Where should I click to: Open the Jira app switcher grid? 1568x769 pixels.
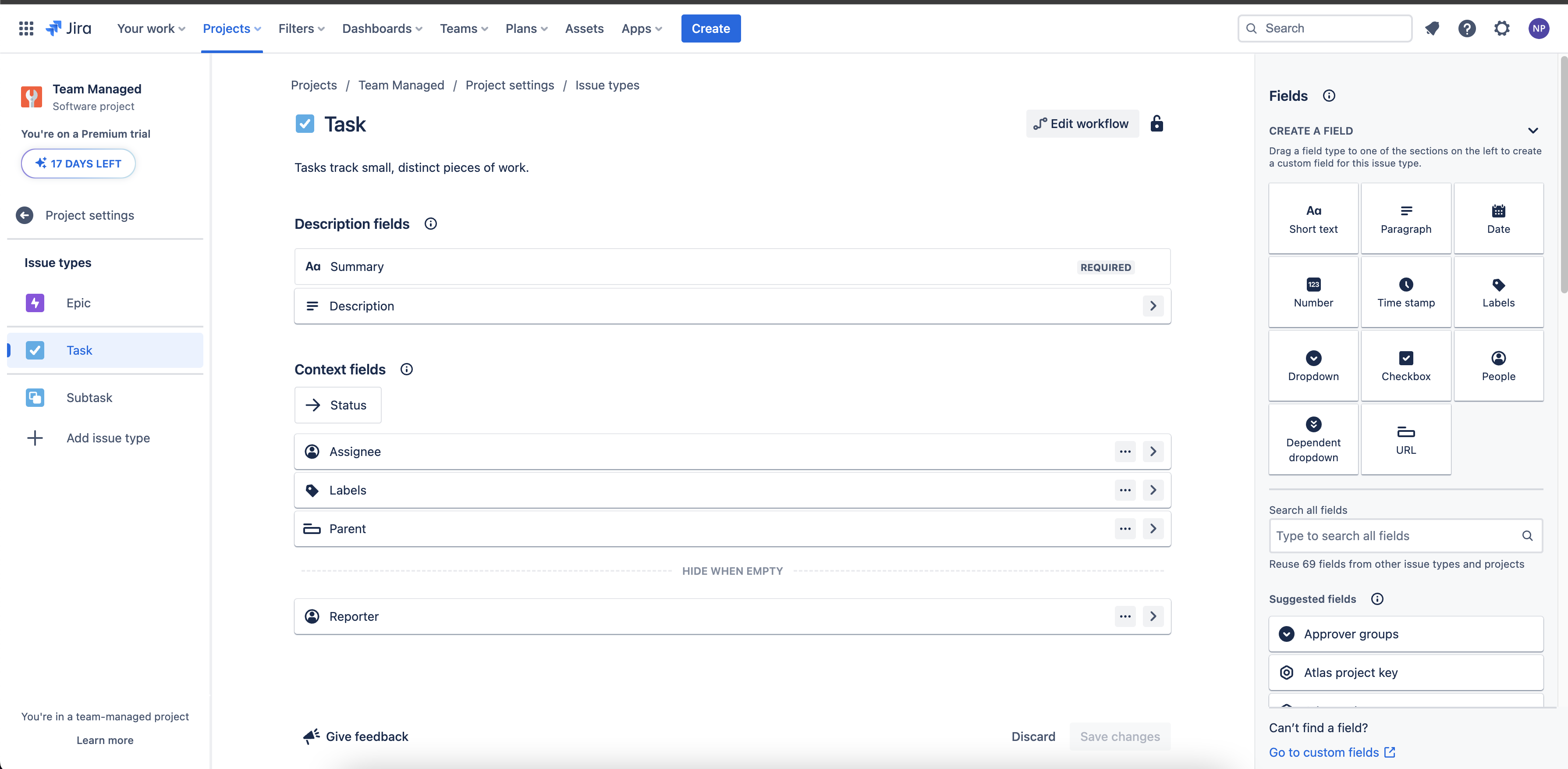point(25,28)
